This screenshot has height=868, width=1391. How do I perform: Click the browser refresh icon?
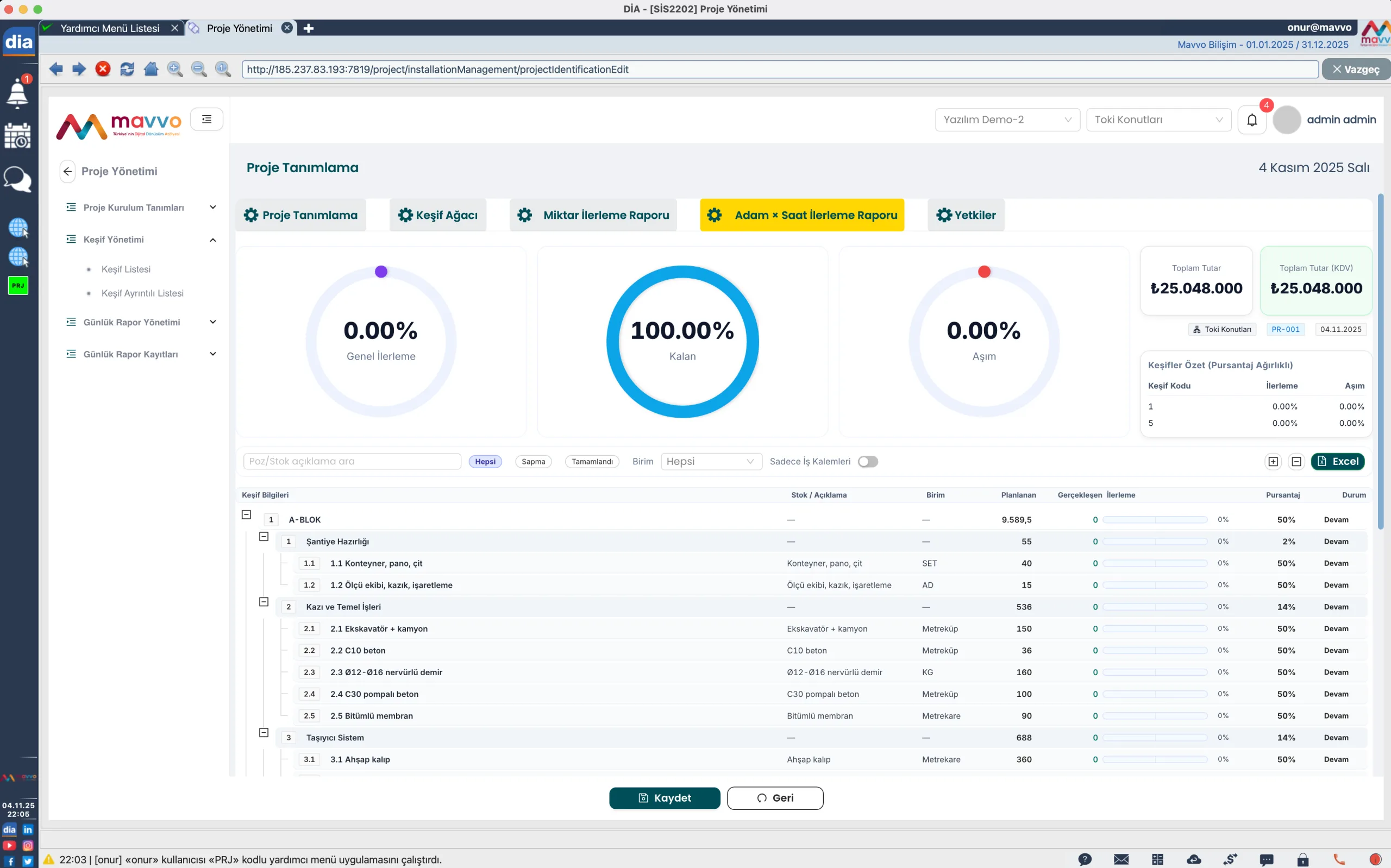click(x=127, y=69)
